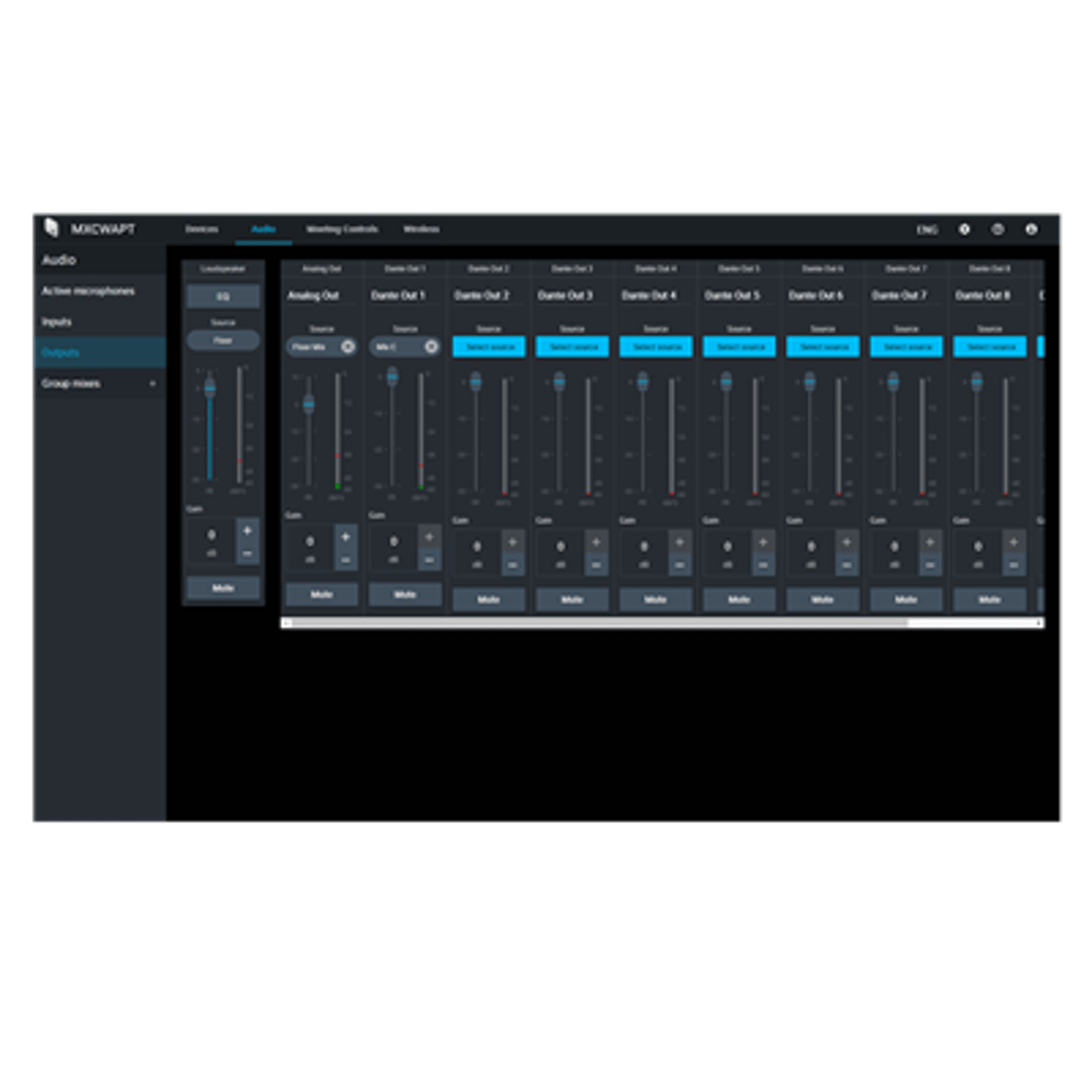Remove the Analog Out source assignment
Screen dimensions: 1092x1092
[348, 347]
